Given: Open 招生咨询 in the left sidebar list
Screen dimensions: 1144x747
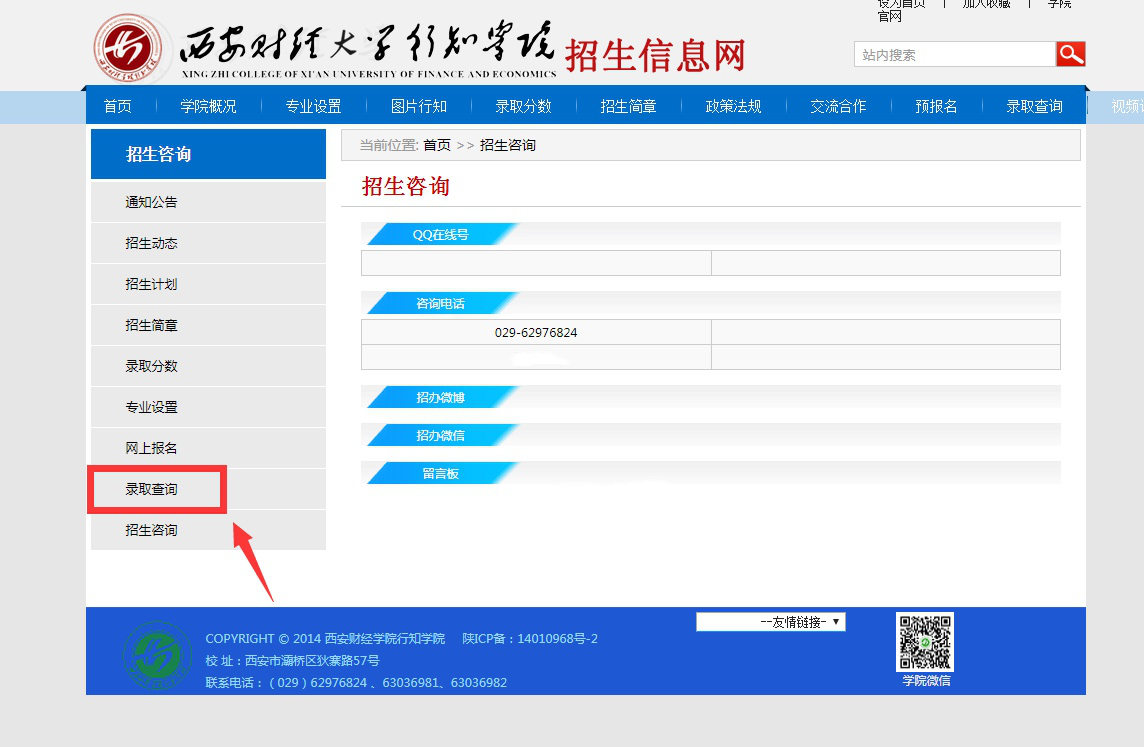Looking at the screenshot, I should click(x=209, y=530).
